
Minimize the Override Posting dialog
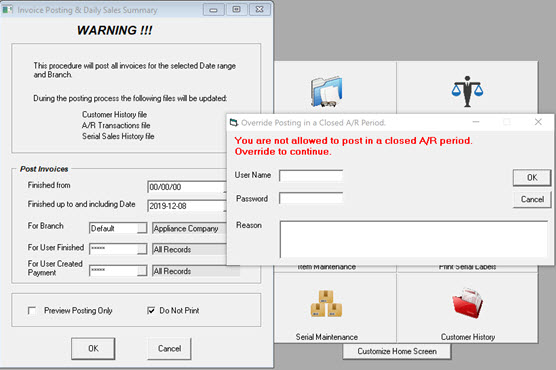pyautogui.click(x=476, y=122)
